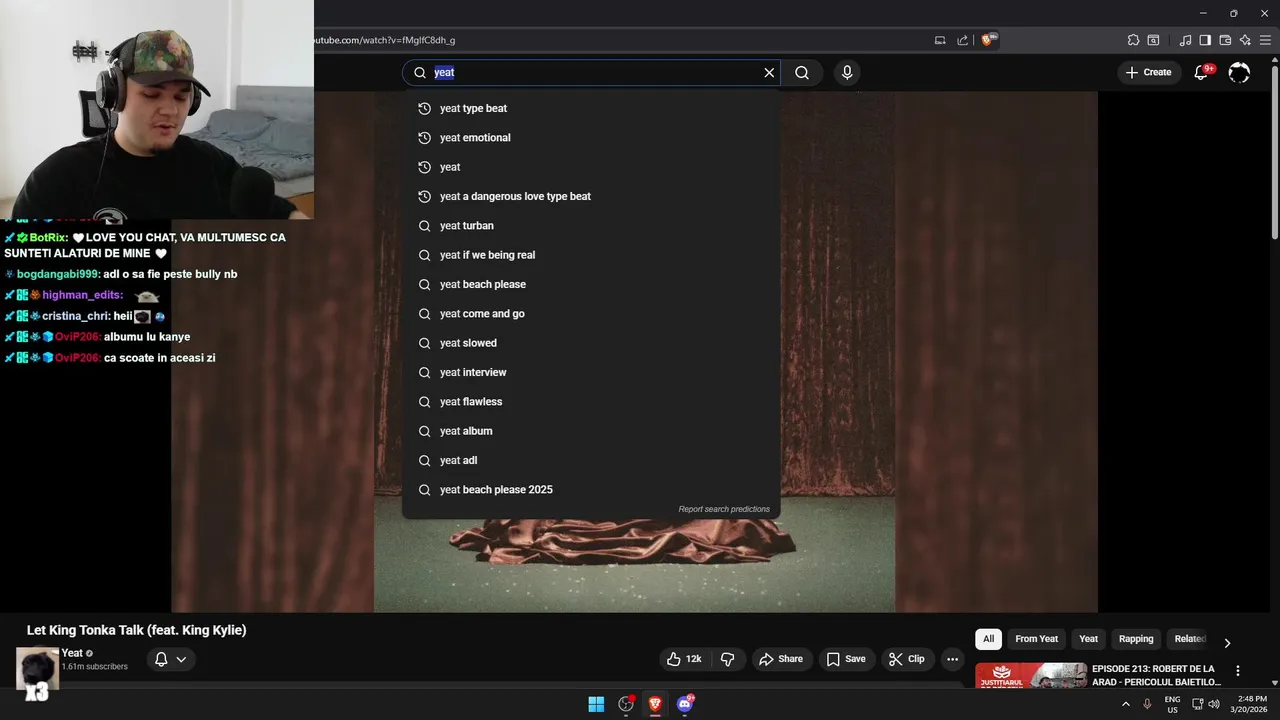Open Discord from the taskbar

click(685, 704)
